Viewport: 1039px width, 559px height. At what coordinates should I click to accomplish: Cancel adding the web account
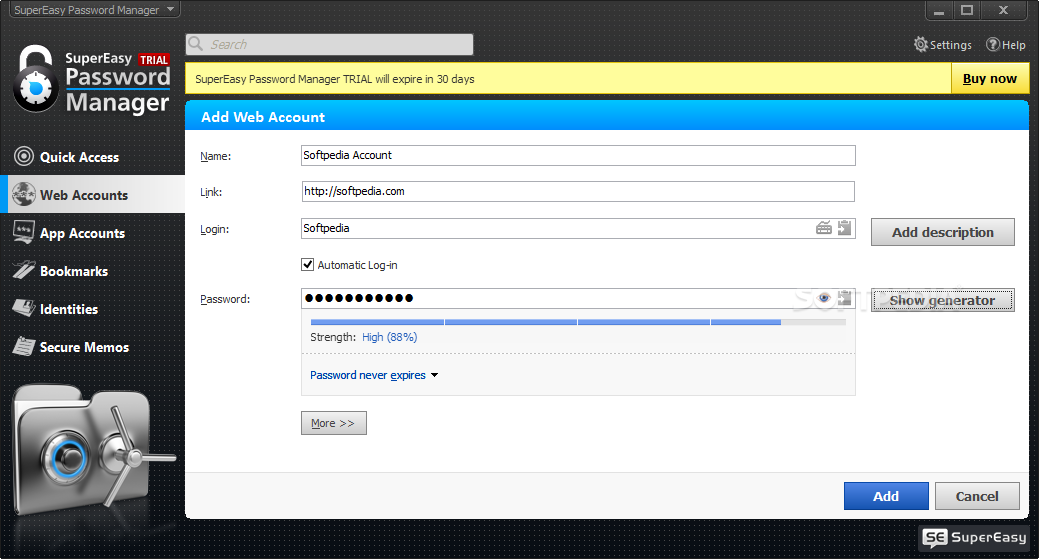pos(977,496)
